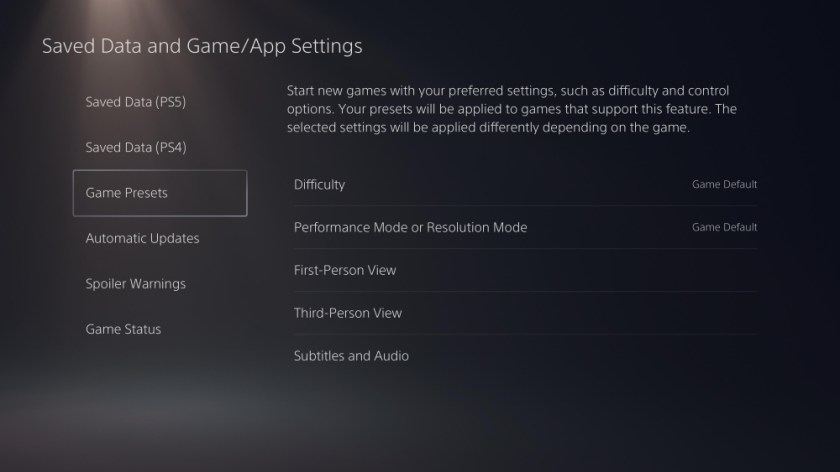Open Subtitles and Audio presets
Image resolution: width=840 pixels, height=472 pixels.
pyautogui.click(x=525, y=356)
